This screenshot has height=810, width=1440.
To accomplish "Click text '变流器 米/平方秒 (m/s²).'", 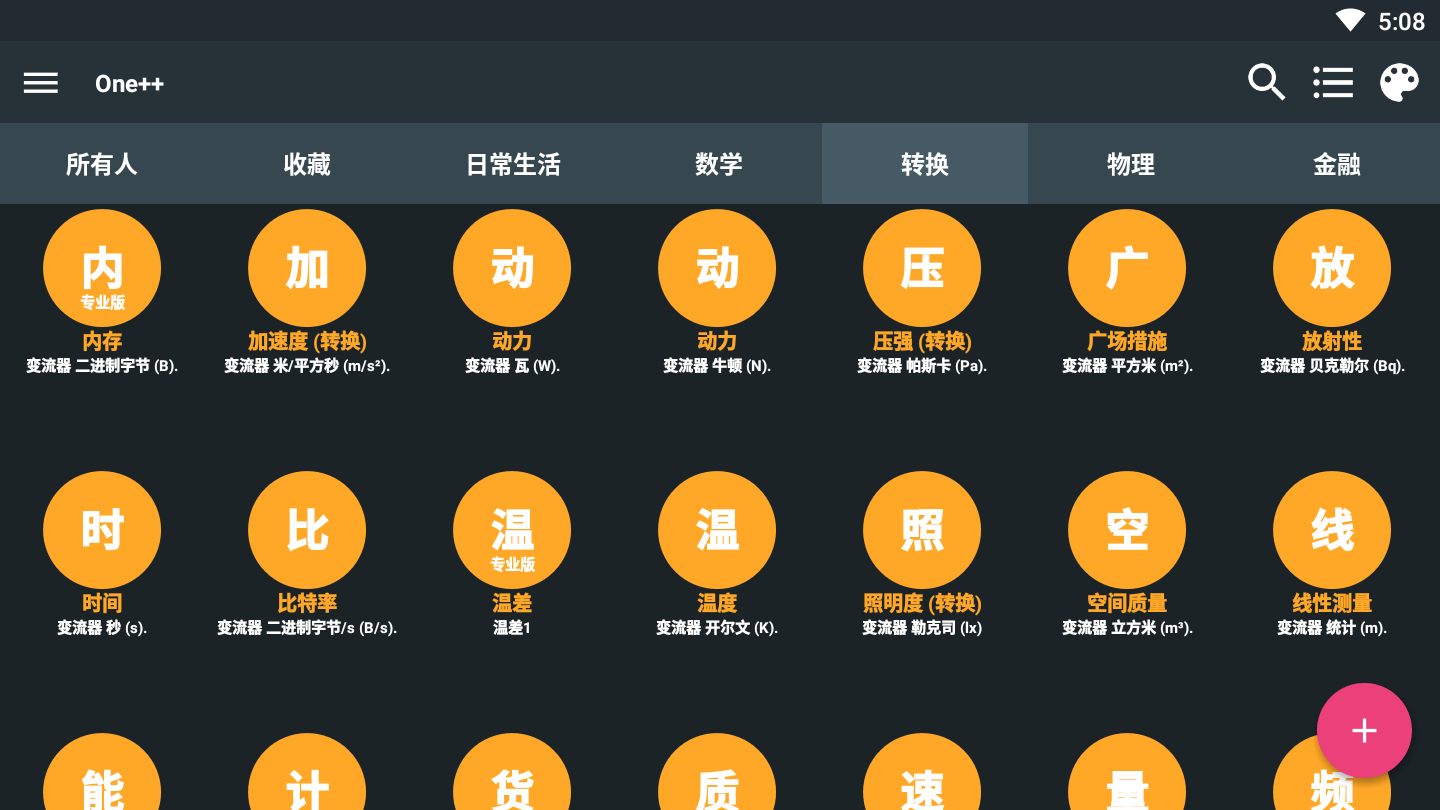I will 307,366.
